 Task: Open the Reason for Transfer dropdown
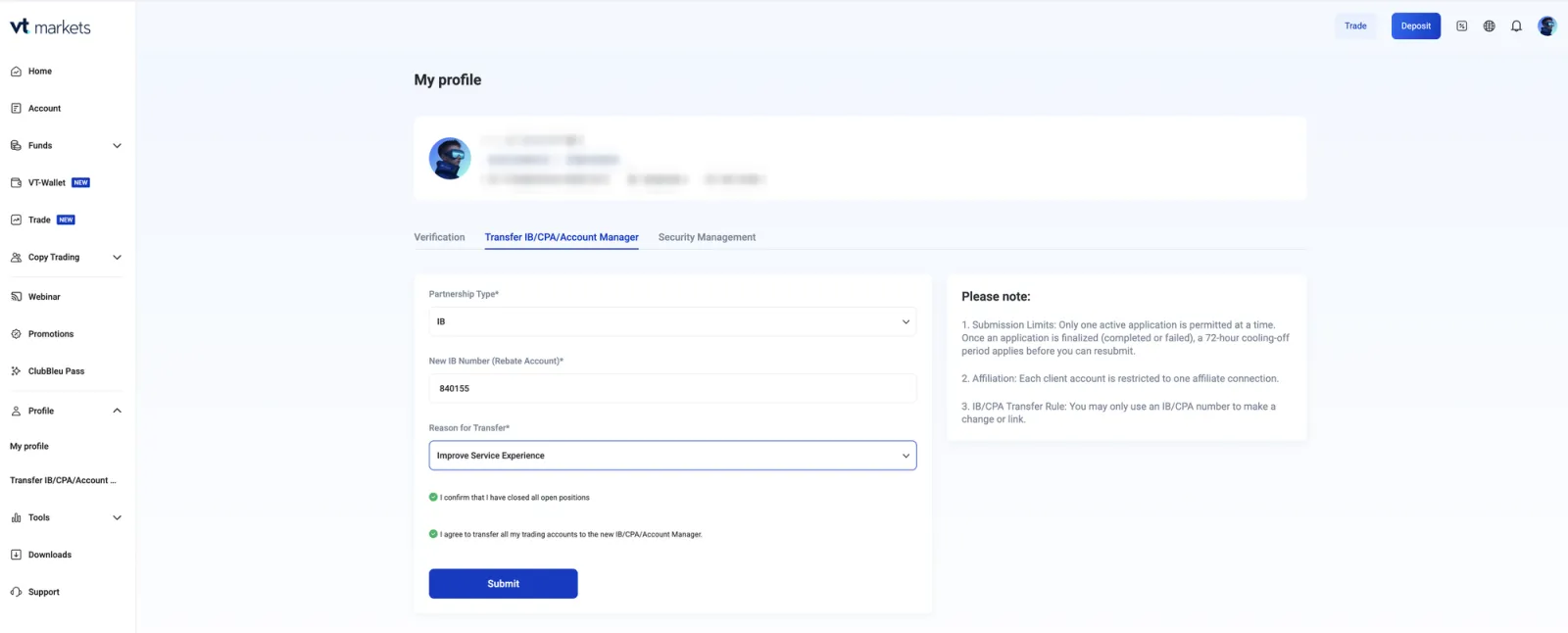click(672, 456)
